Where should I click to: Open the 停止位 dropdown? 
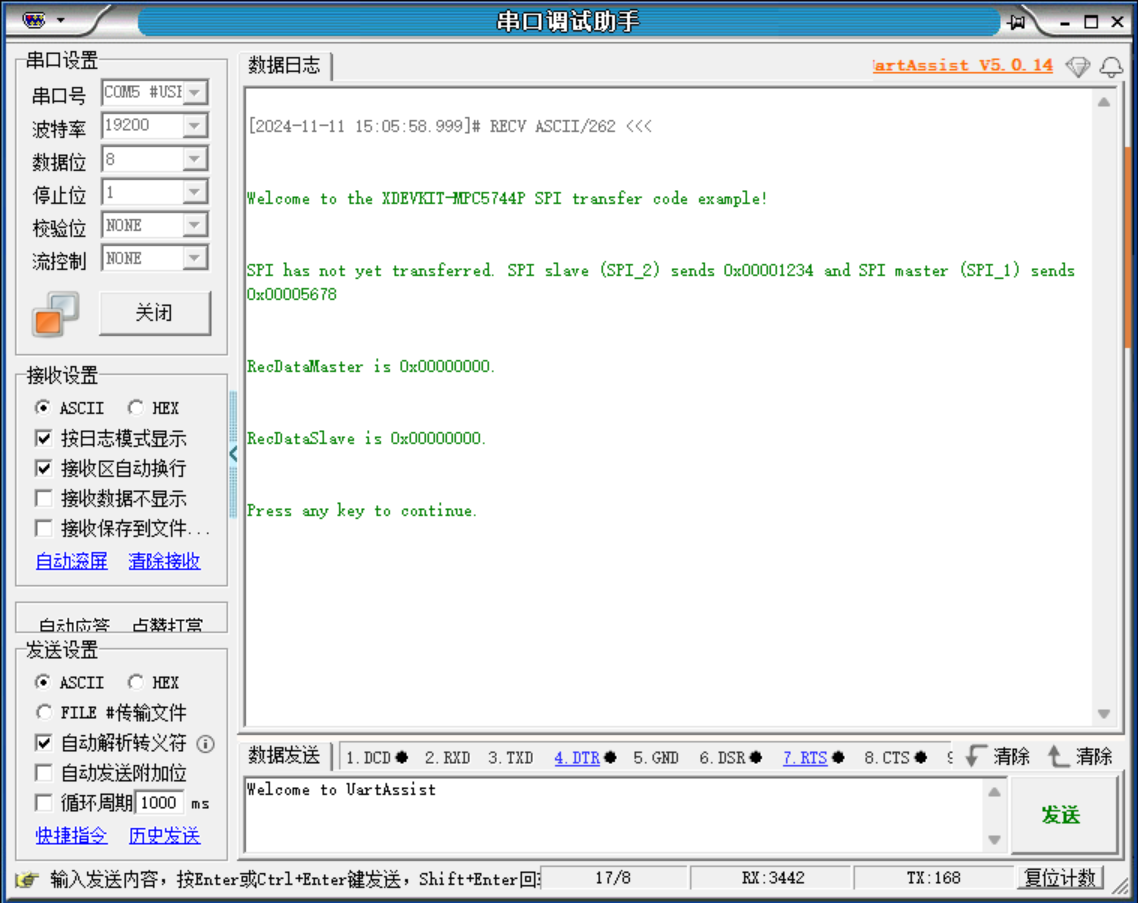coord(195,192)
